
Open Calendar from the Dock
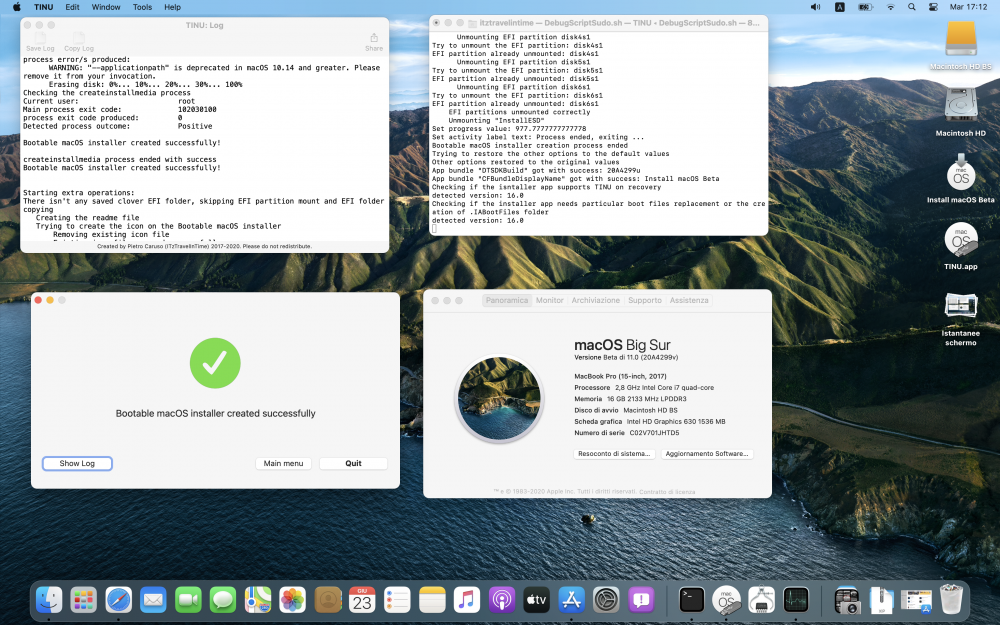tap(362, 600)
